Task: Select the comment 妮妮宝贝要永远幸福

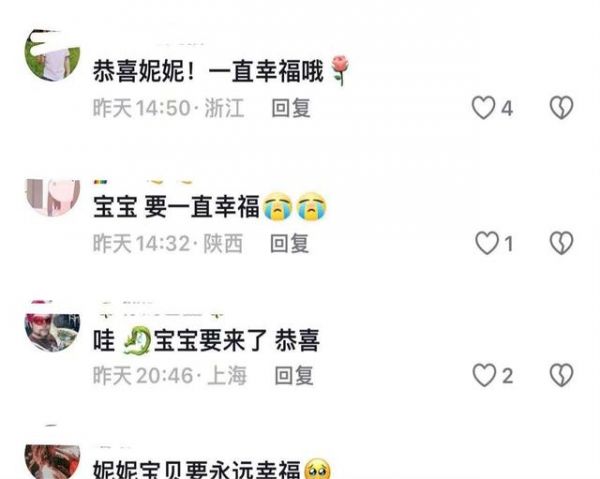Action: click(212, 469)
